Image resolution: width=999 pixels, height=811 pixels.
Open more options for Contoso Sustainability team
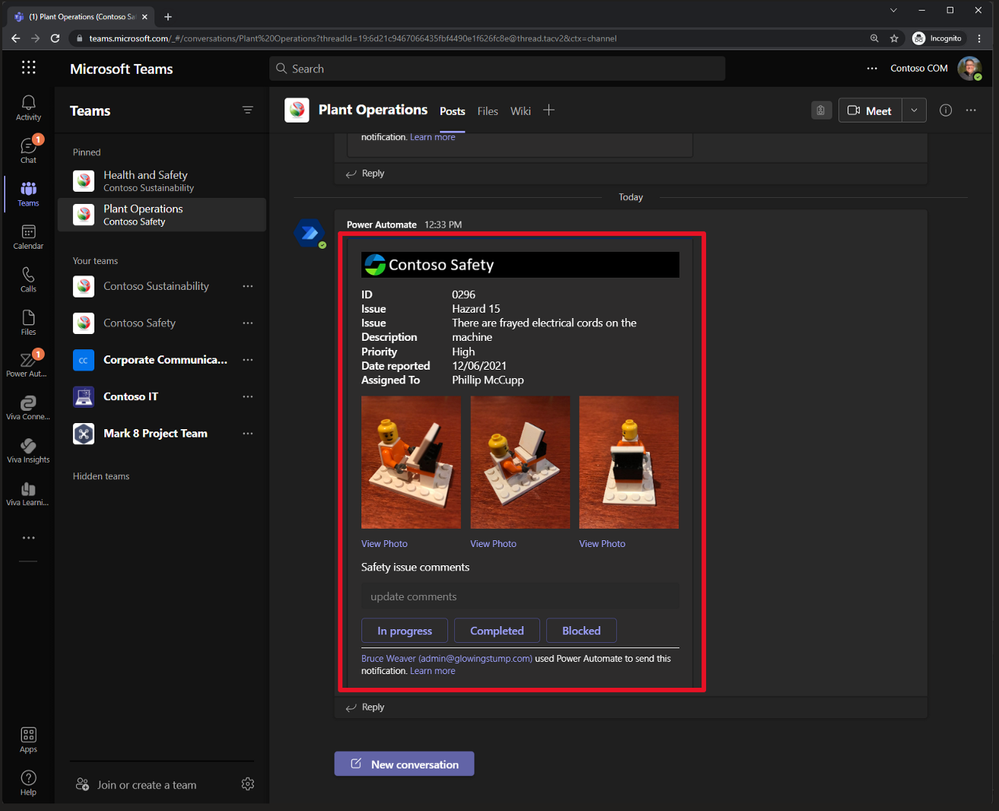click(248, 286)
